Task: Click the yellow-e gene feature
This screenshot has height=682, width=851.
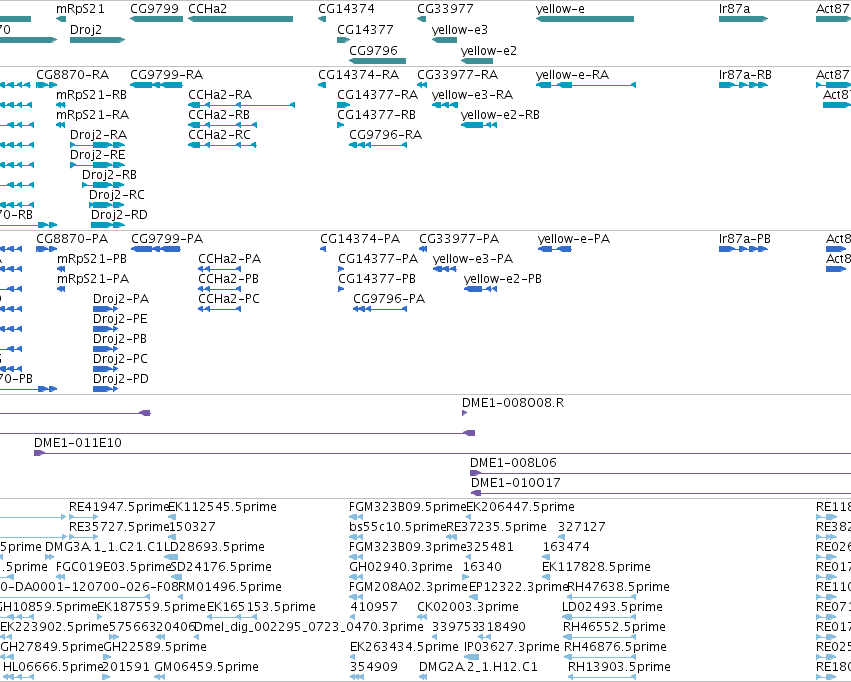Action: pos(585,19)
